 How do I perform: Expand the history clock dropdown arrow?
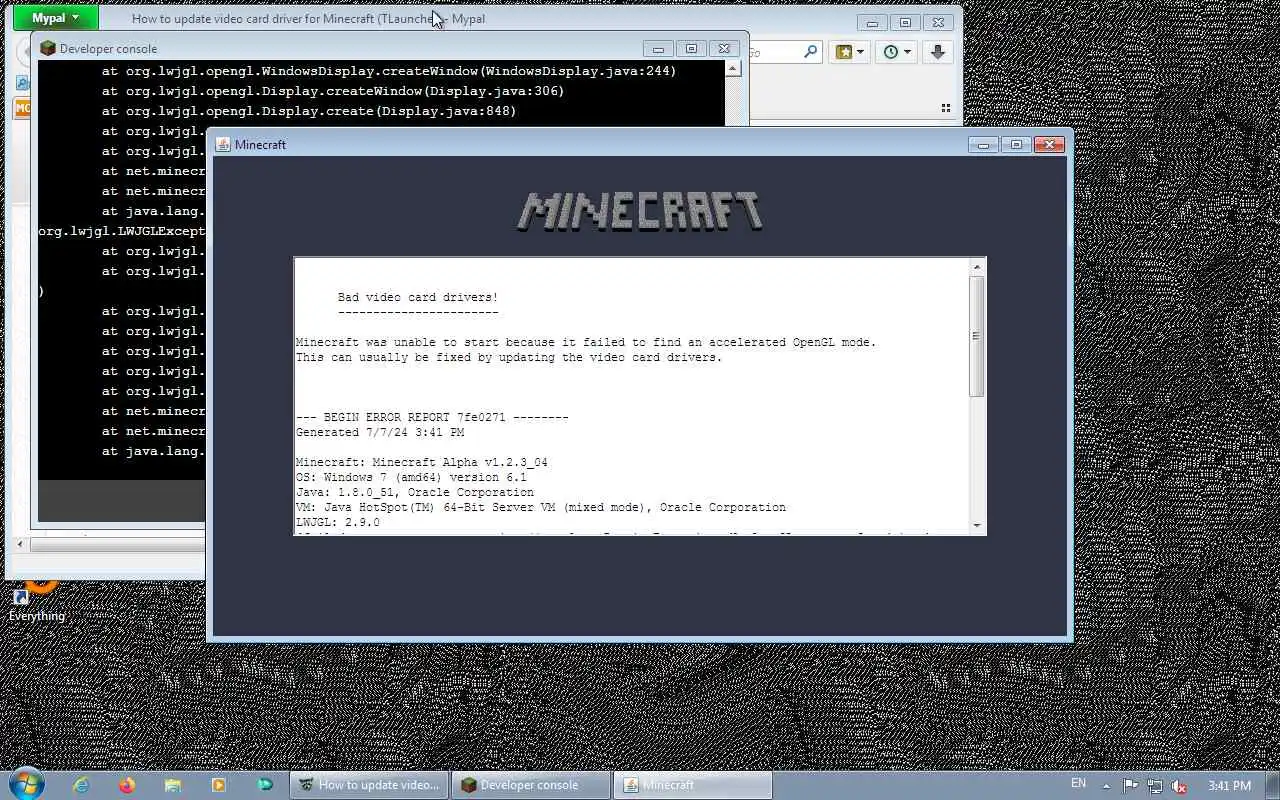[907, 52]
